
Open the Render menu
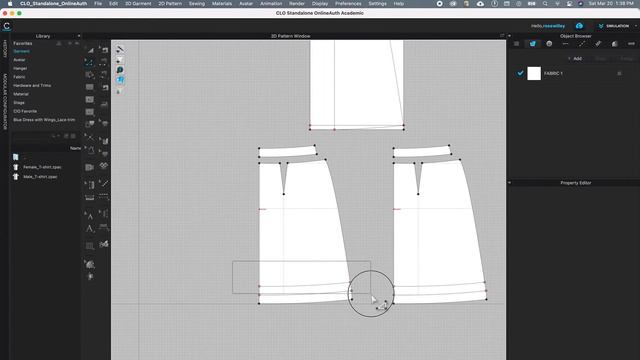click(x=297, y=3)
